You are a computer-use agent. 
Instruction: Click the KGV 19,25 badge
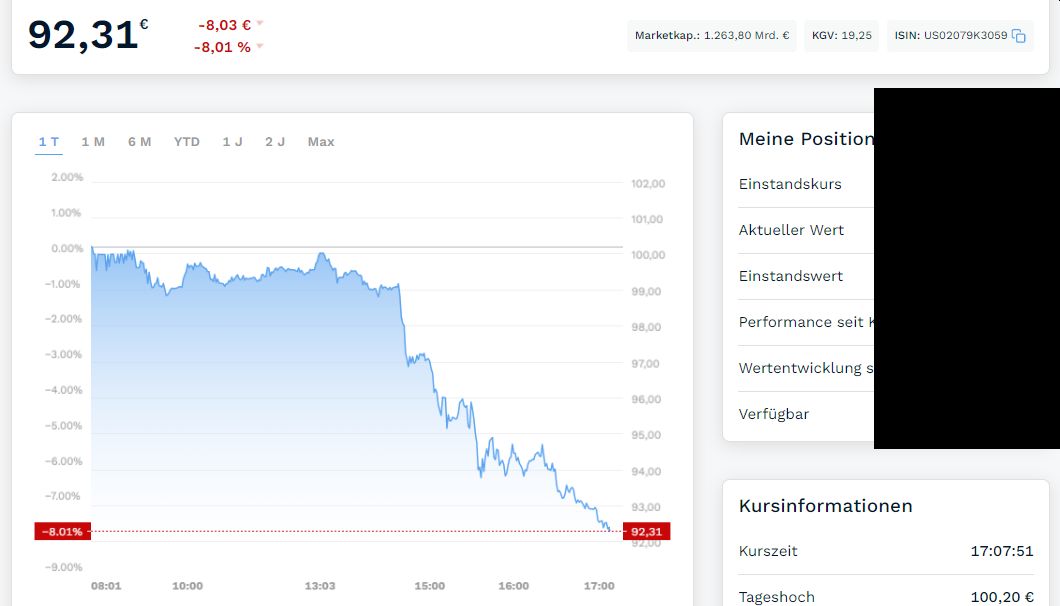coord(842,36)
